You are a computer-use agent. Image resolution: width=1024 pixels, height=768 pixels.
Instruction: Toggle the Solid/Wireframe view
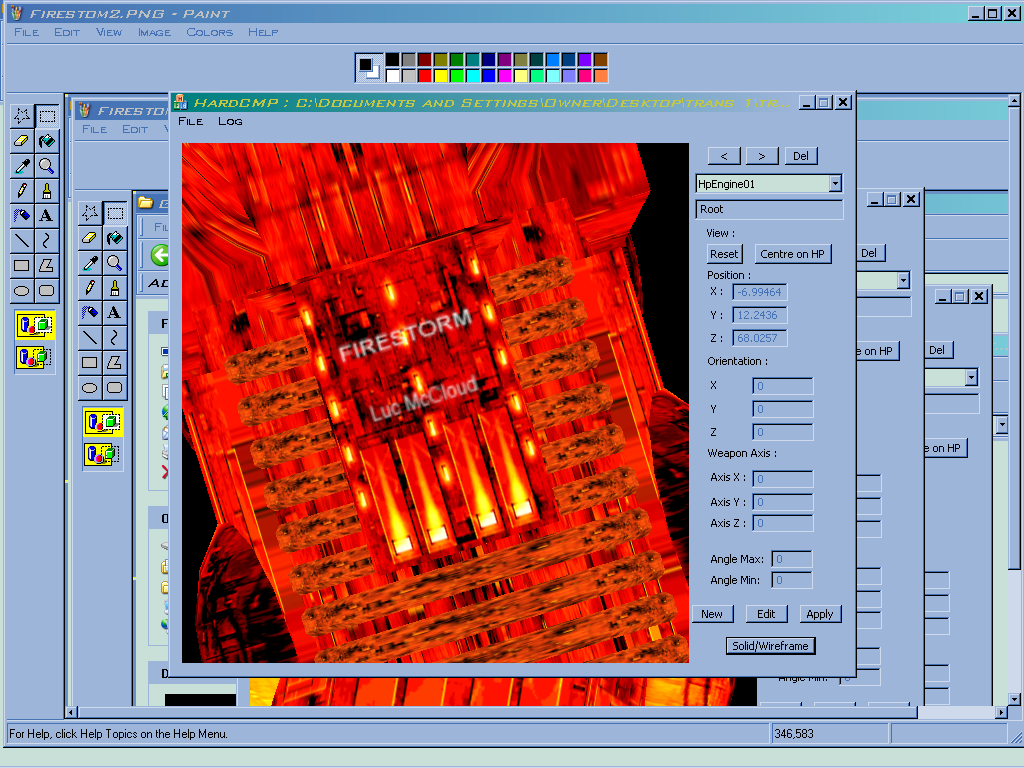(770, 646)
